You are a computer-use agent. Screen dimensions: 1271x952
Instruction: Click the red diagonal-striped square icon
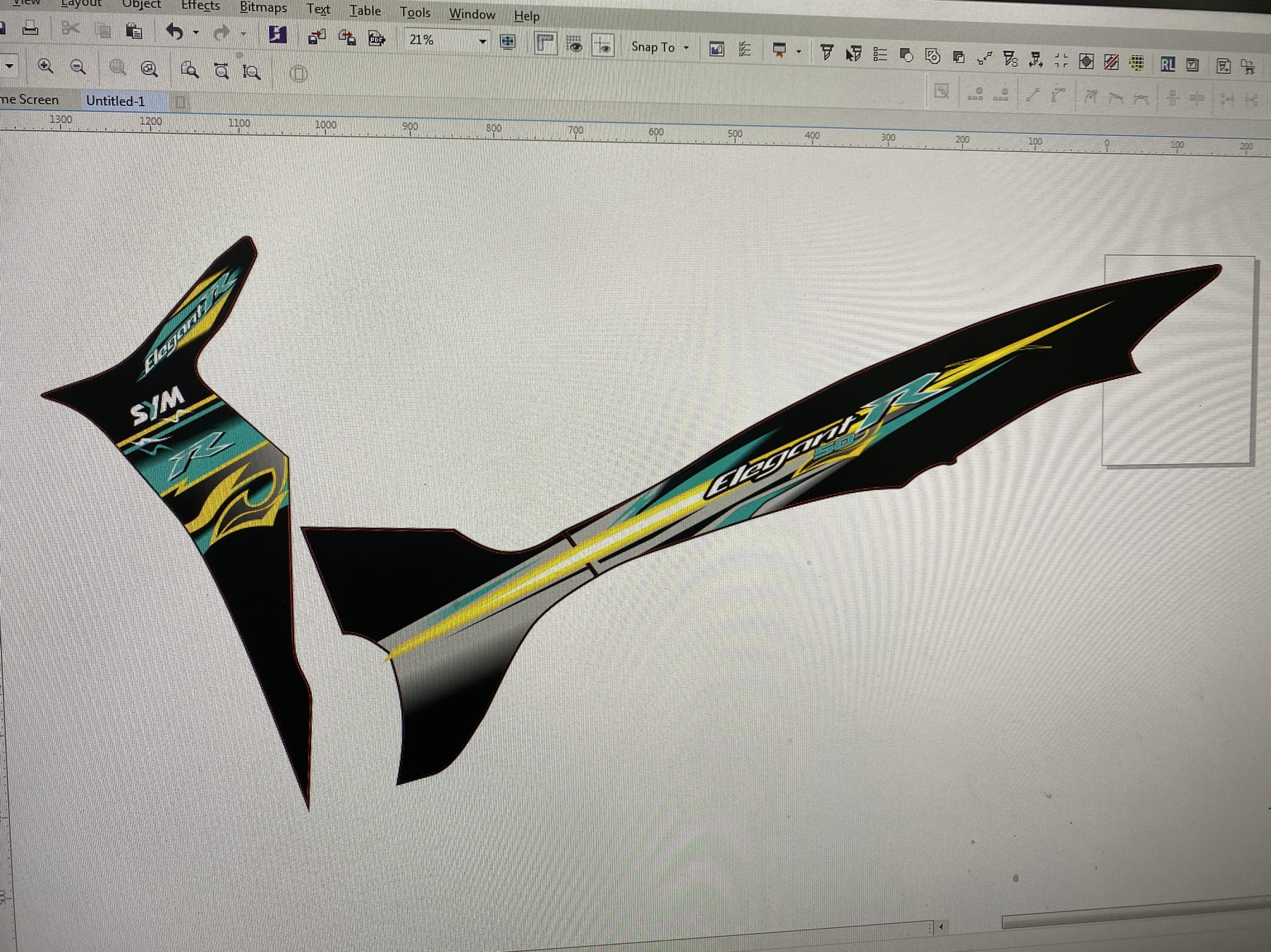[1111, 62]
